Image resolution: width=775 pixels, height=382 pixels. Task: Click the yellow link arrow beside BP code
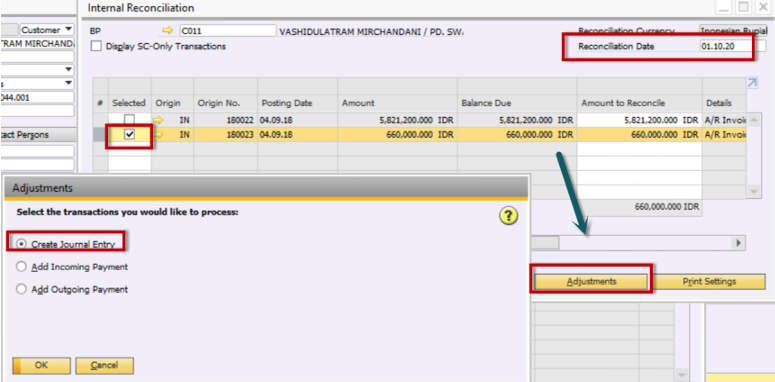[168, 31]
